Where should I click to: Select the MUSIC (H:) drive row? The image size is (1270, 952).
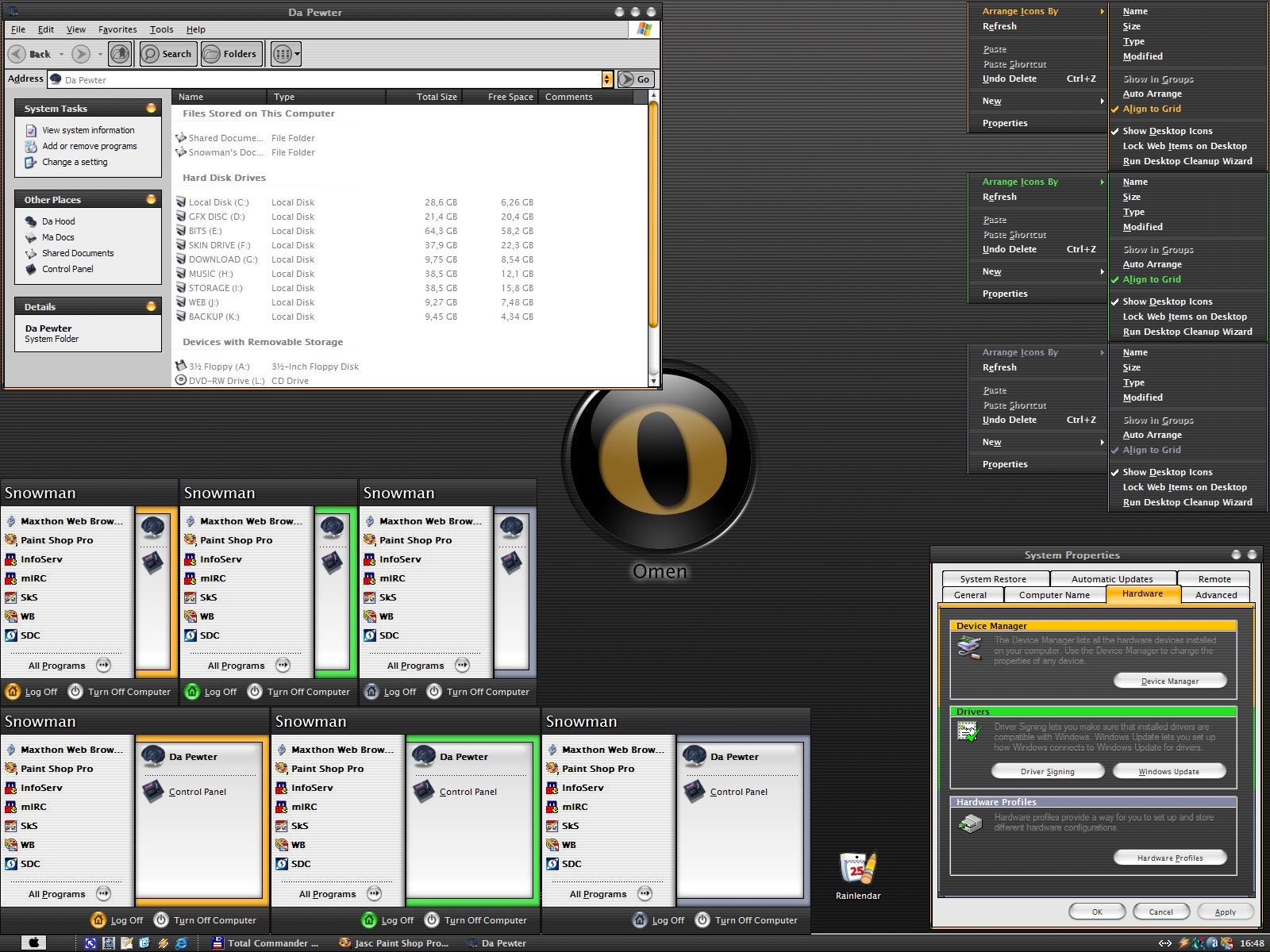pyautogui.click(x=355, y=274)
